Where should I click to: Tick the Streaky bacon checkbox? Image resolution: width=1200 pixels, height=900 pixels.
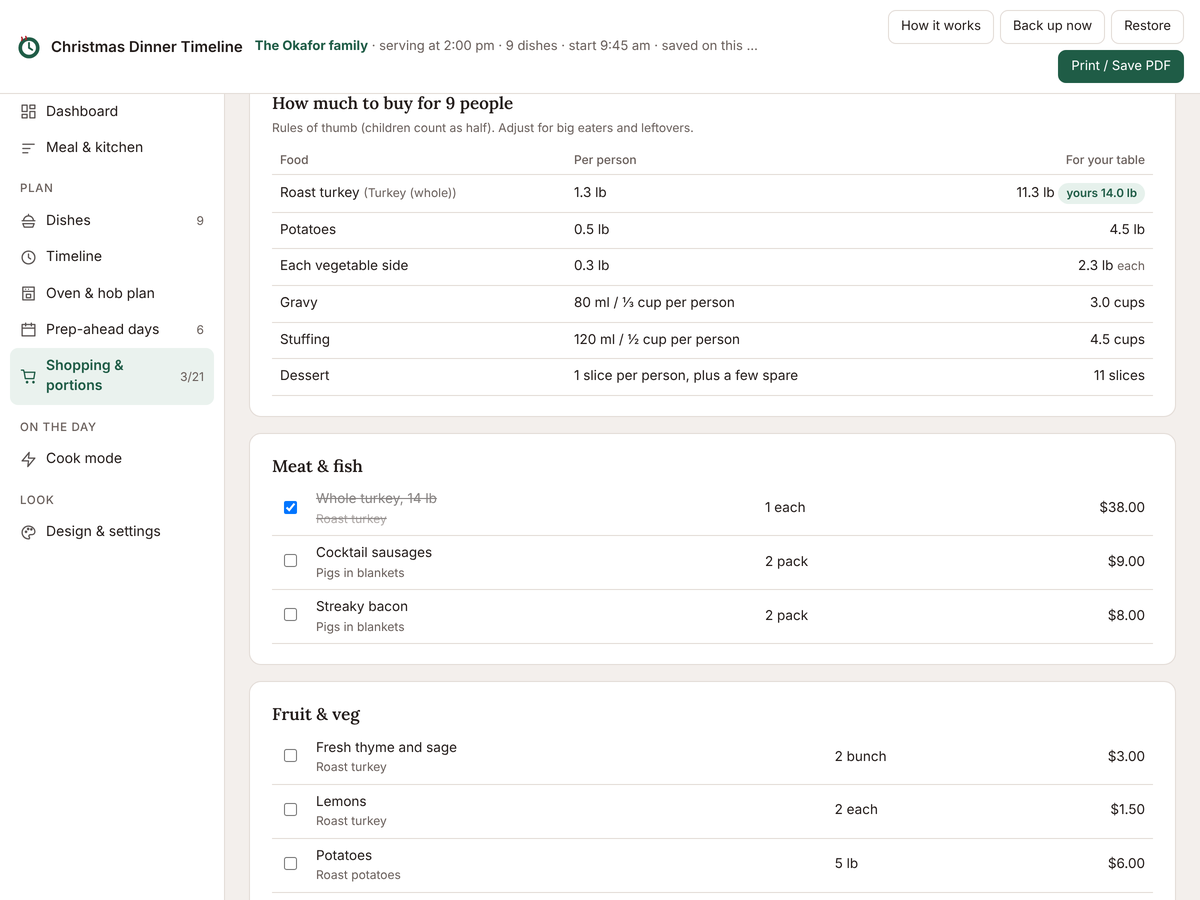click(x=290, y=615)
